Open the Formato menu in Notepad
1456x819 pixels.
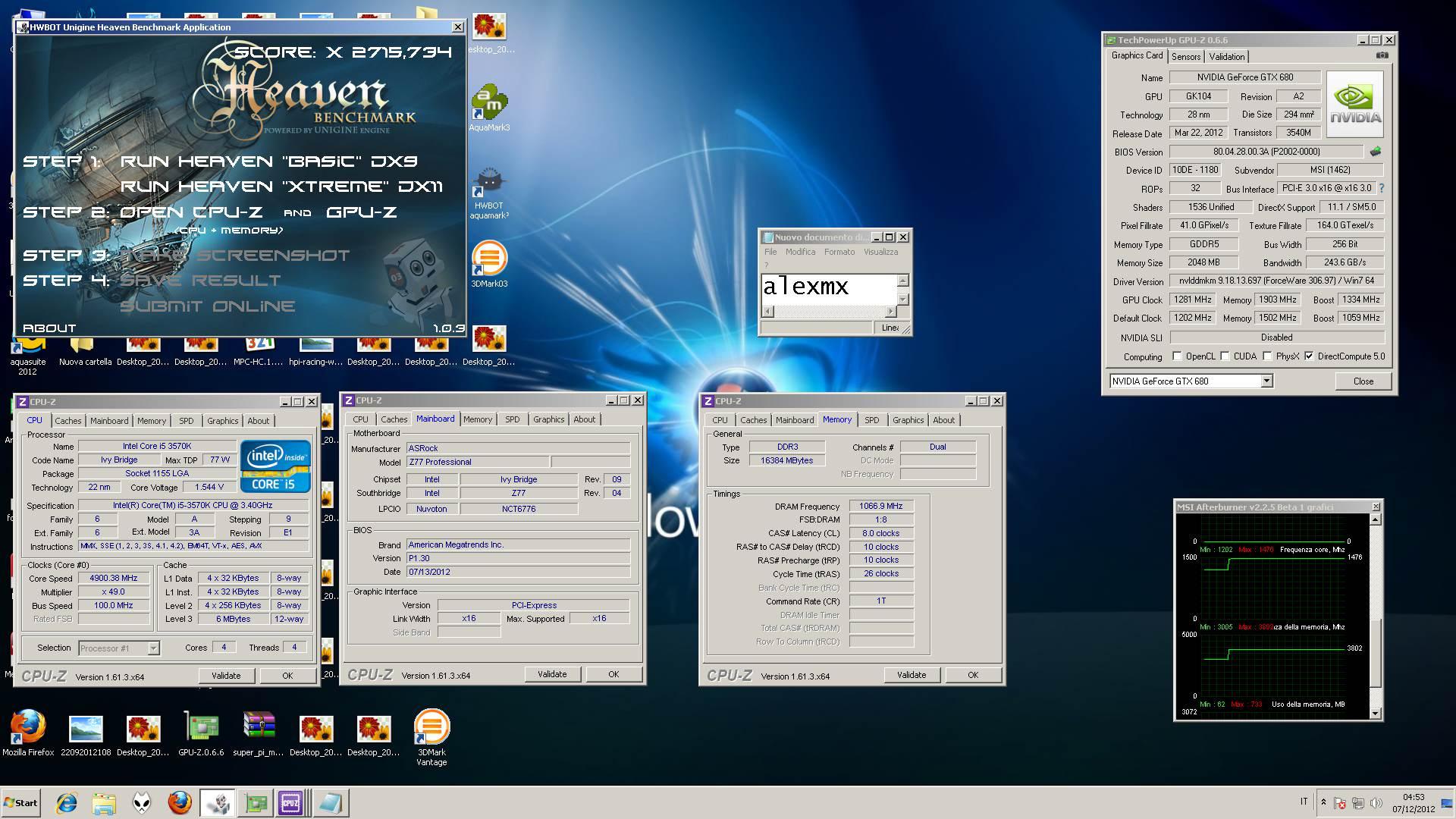(x=839, y=252)
